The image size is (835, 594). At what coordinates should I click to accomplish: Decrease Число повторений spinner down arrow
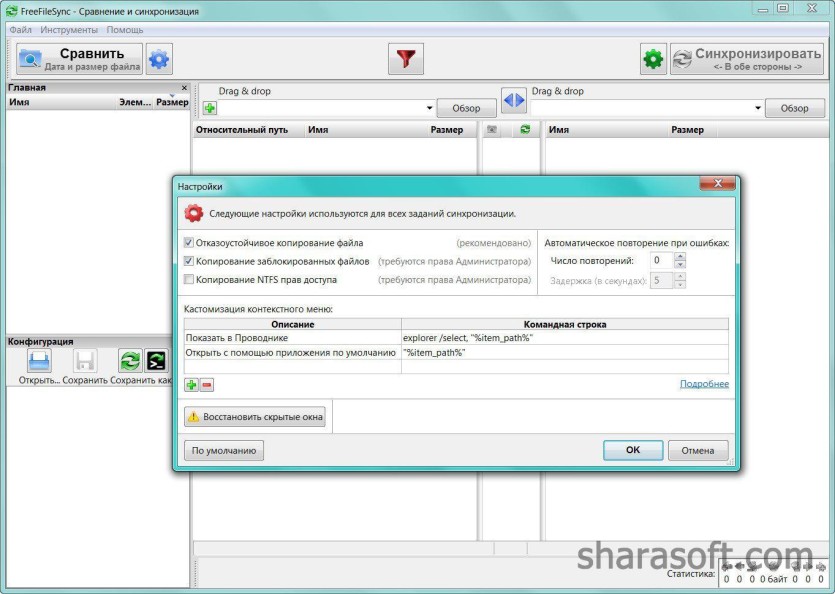[680, 265]
